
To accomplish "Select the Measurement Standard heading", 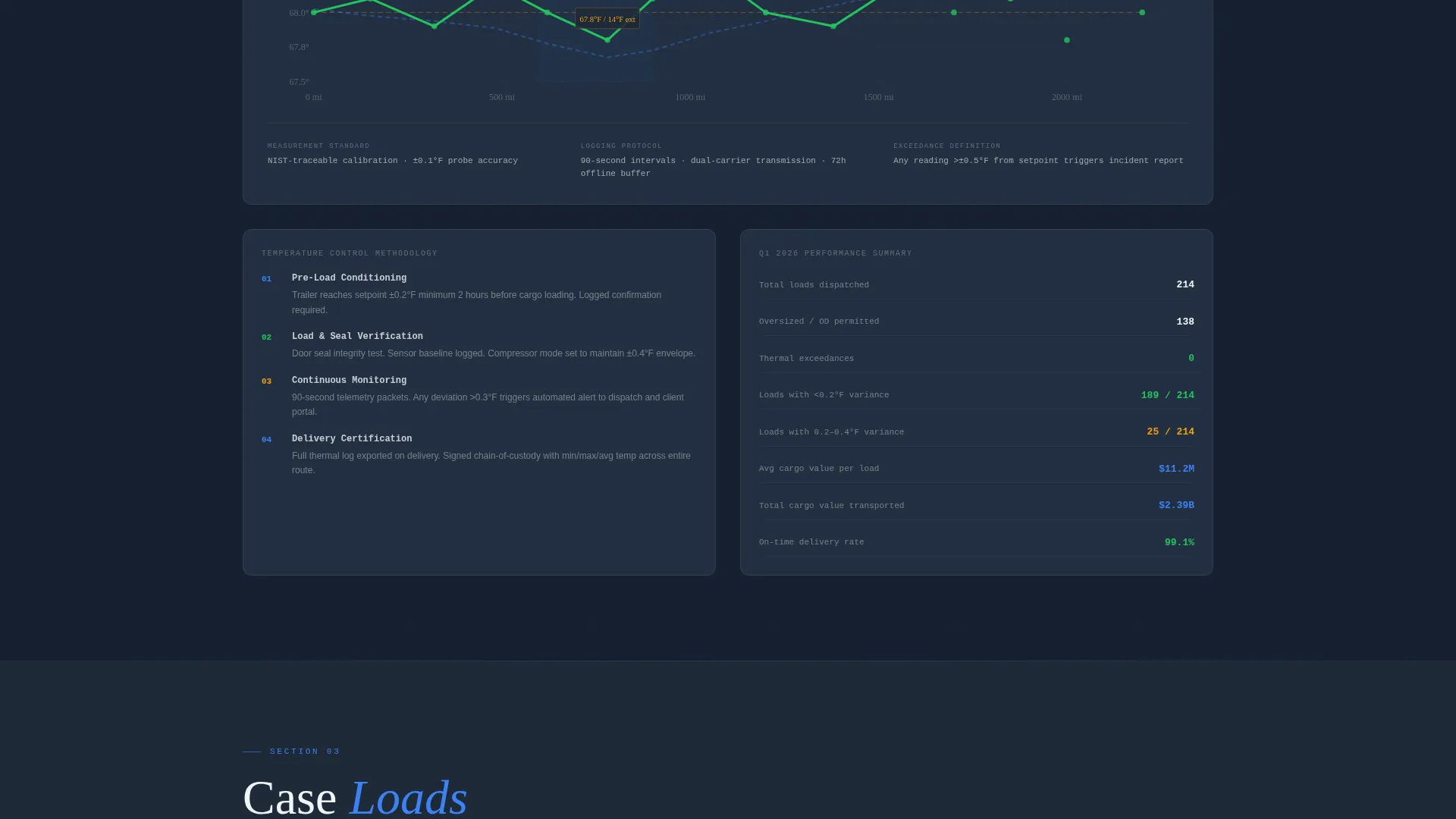I will tap(318, 146).
